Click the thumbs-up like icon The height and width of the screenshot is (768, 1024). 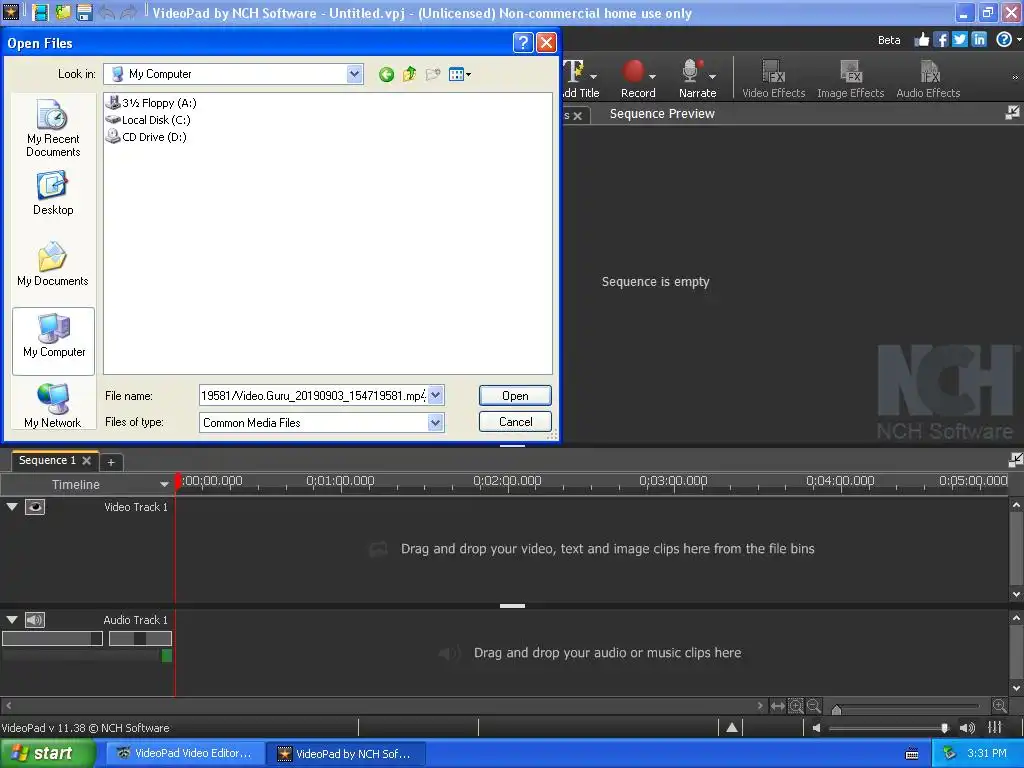[x=921, y=40]
